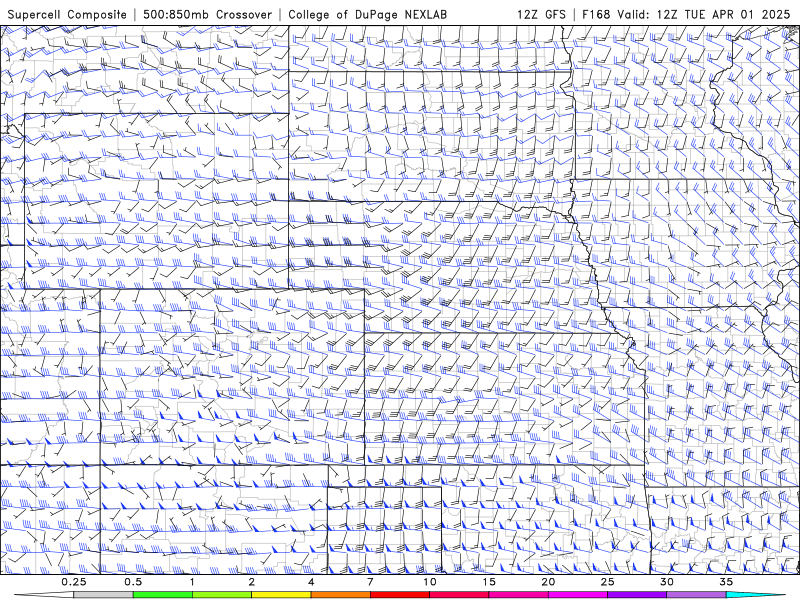Click the gray color bar segment
Screen dimensions: 800x600
103,595
